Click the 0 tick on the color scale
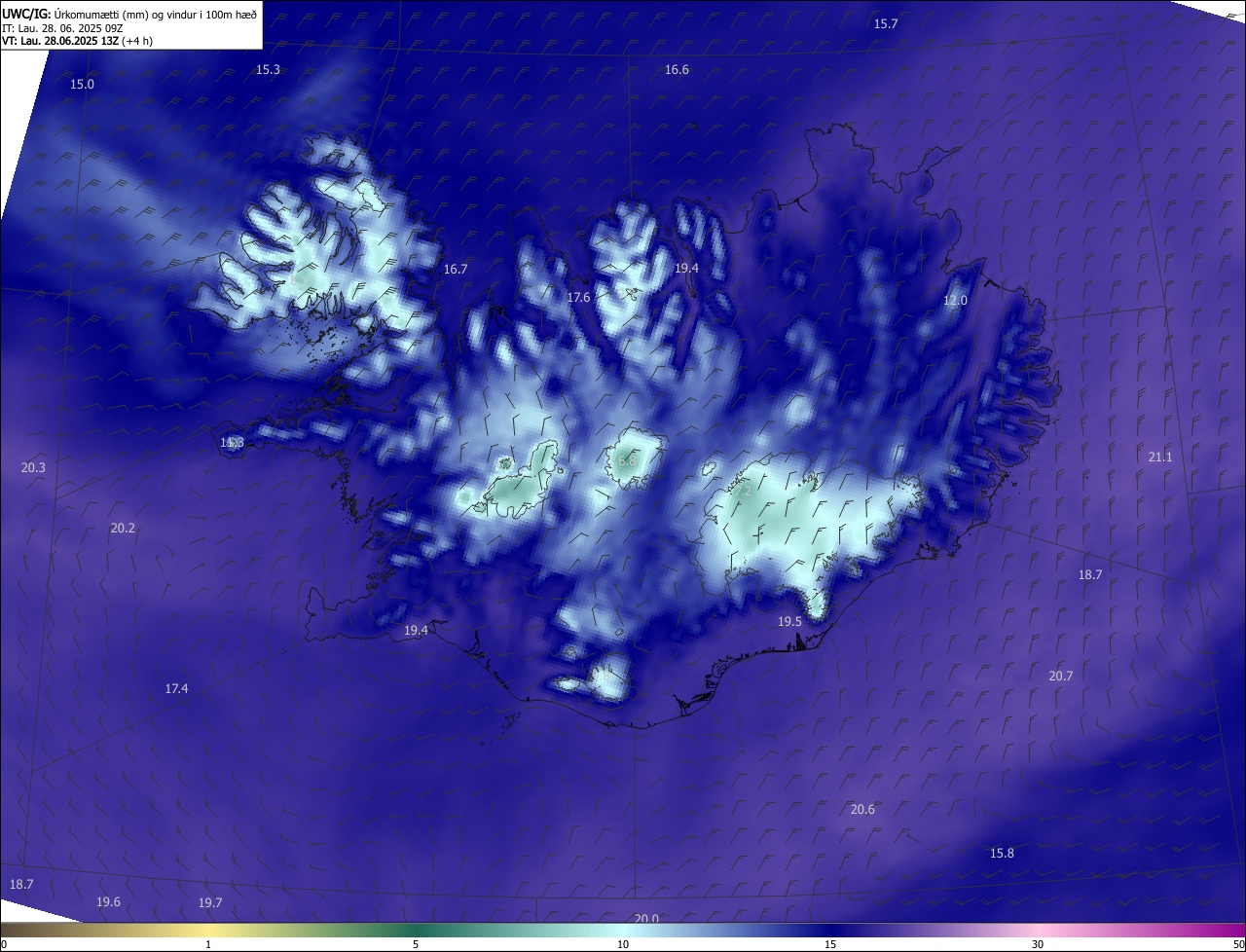 pos(4,945)
